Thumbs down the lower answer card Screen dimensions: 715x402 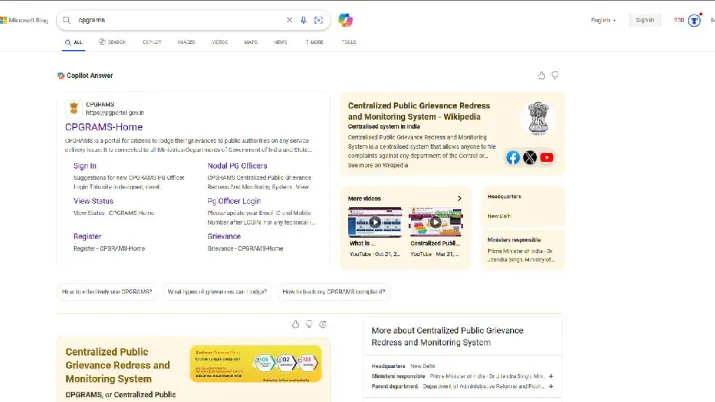[309, 324]
